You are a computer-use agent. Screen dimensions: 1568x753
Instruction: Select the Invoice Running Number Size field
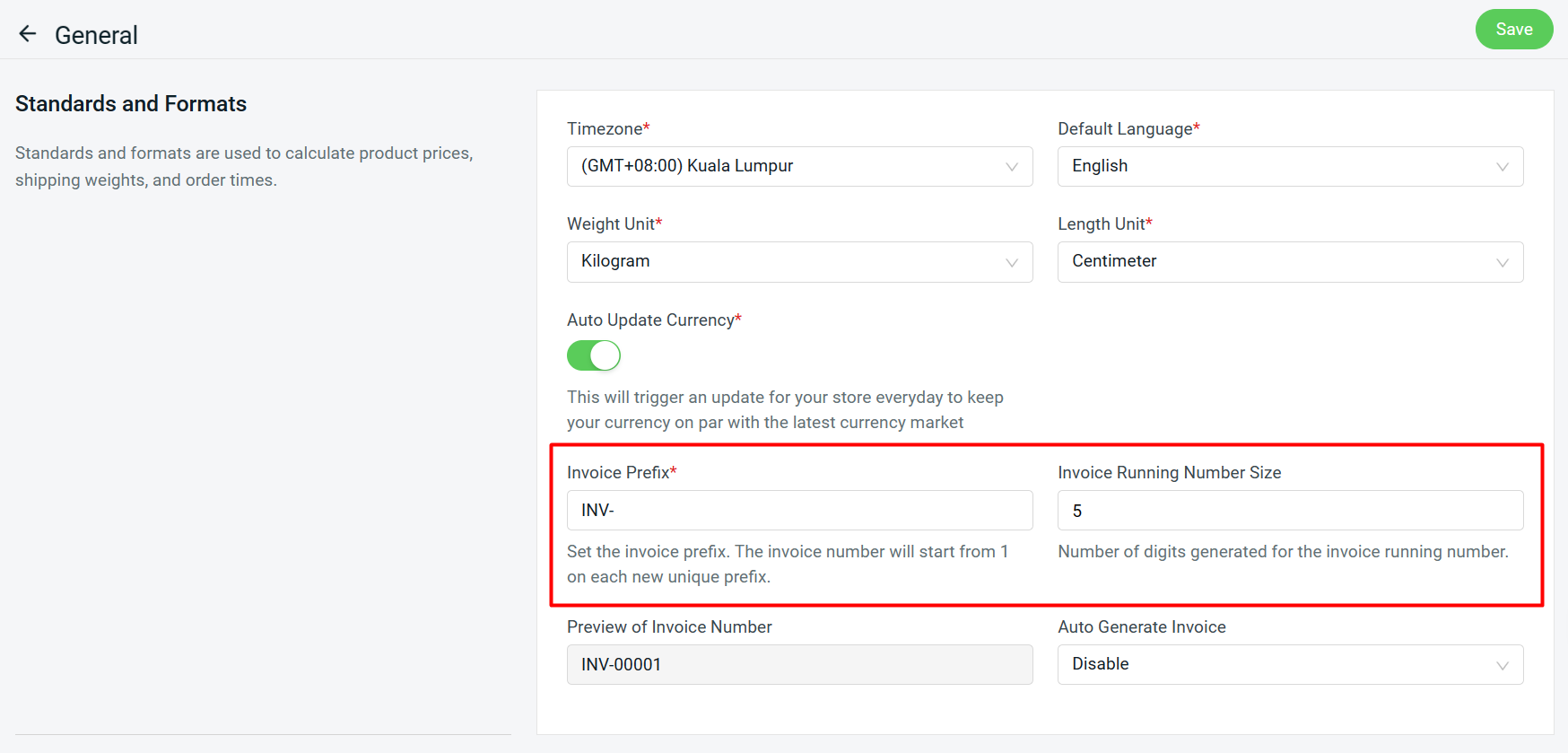pyautogui.click(x=1289, y=510)
